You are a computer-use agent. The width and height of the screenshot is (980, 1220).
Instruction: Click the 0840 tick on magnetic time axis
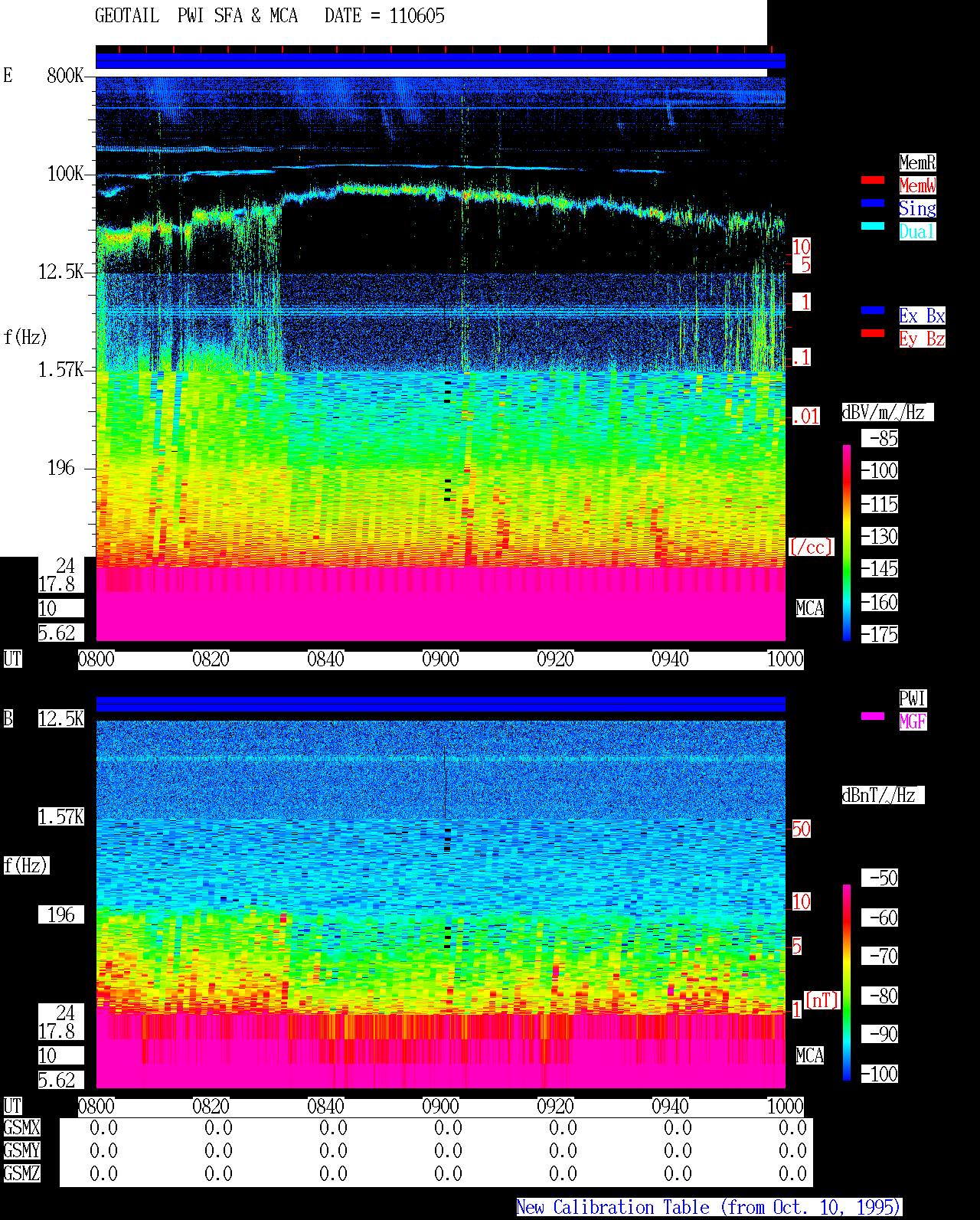(x=325, y=1107)
